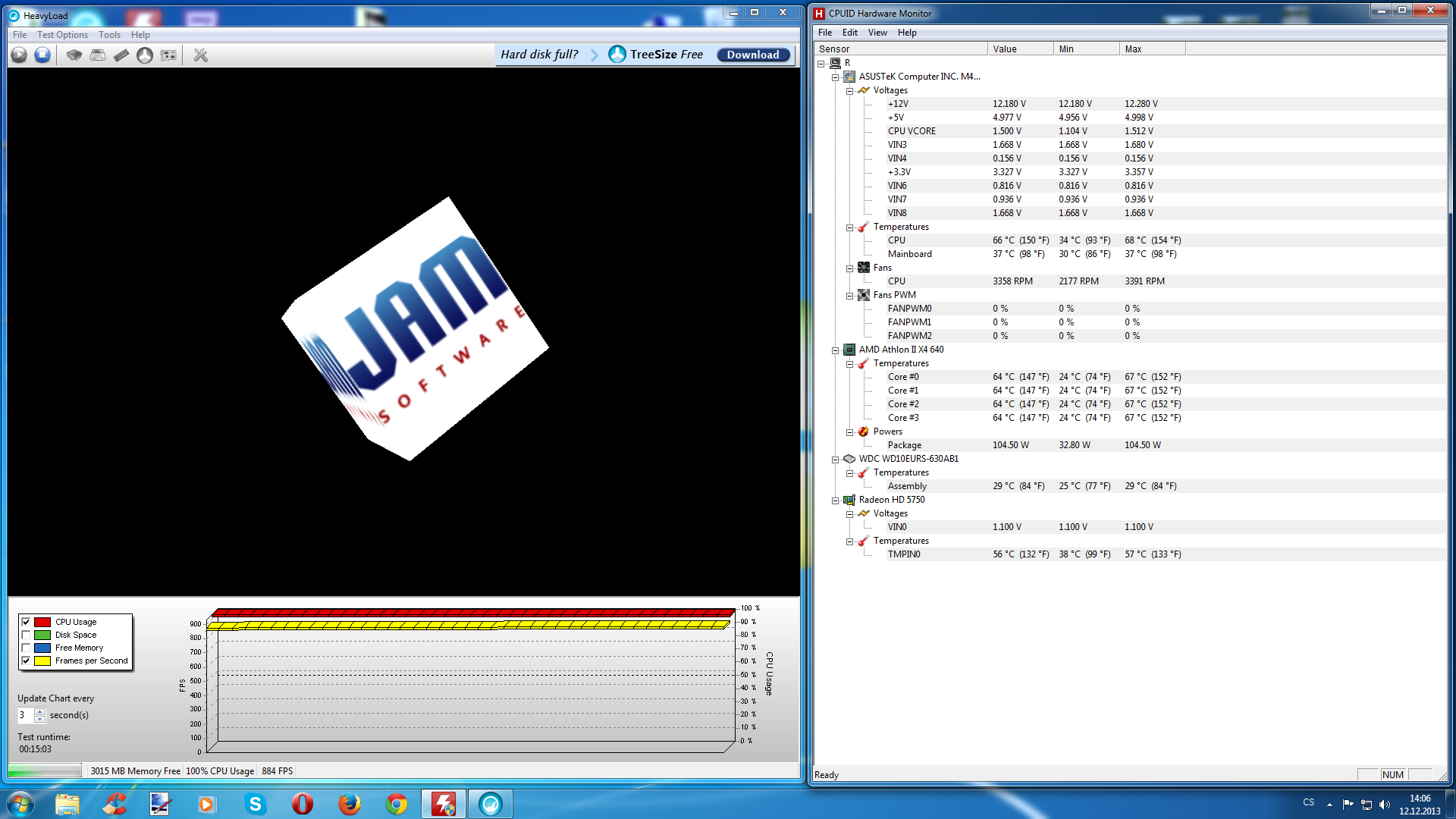
Task: Open the View menu in HWMonitor
Action: (877, 33)
